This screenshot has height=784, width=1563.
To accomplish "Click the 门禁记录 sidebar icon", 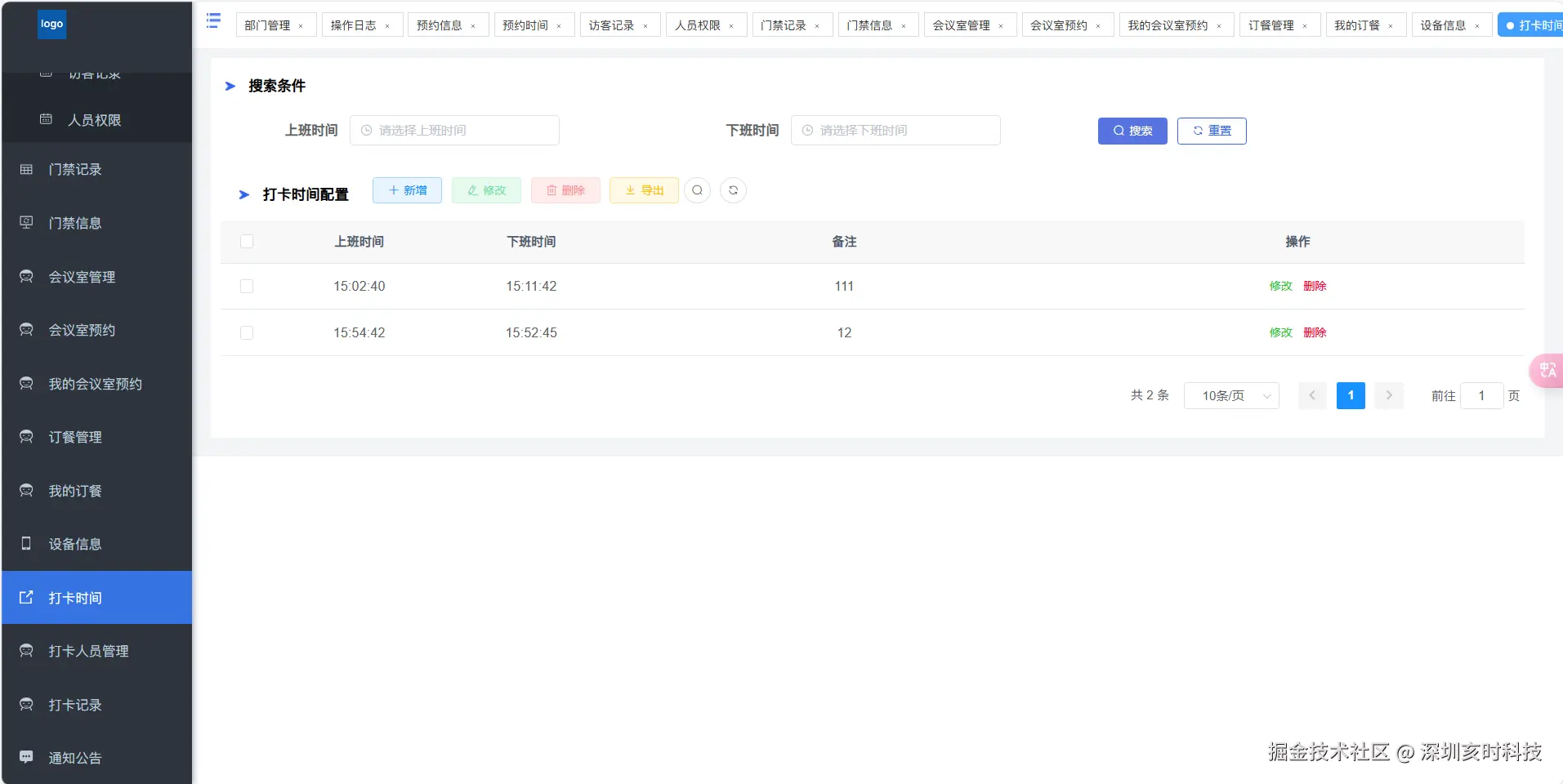I will (x=26, y=169).
